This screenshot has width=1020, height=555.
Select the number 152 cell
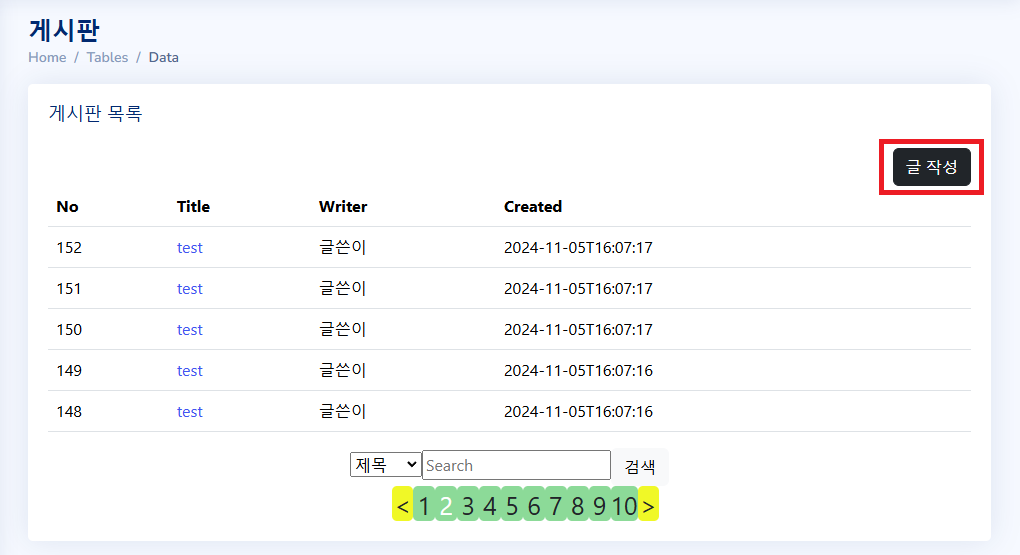click(x=69, y=248)
